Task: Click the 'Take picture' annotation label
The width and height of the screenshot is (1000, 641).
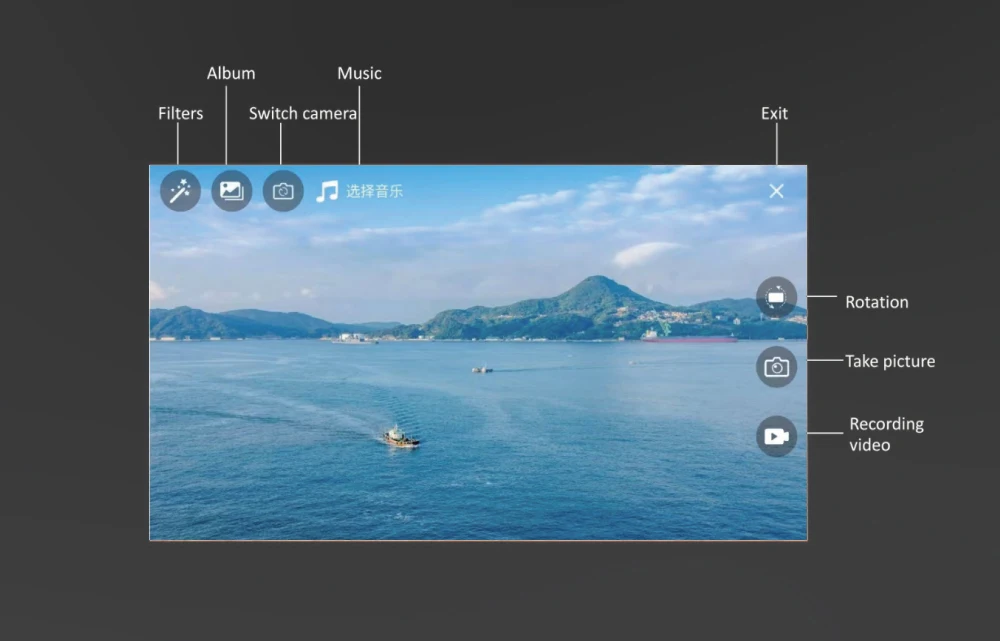Action: 890,362
